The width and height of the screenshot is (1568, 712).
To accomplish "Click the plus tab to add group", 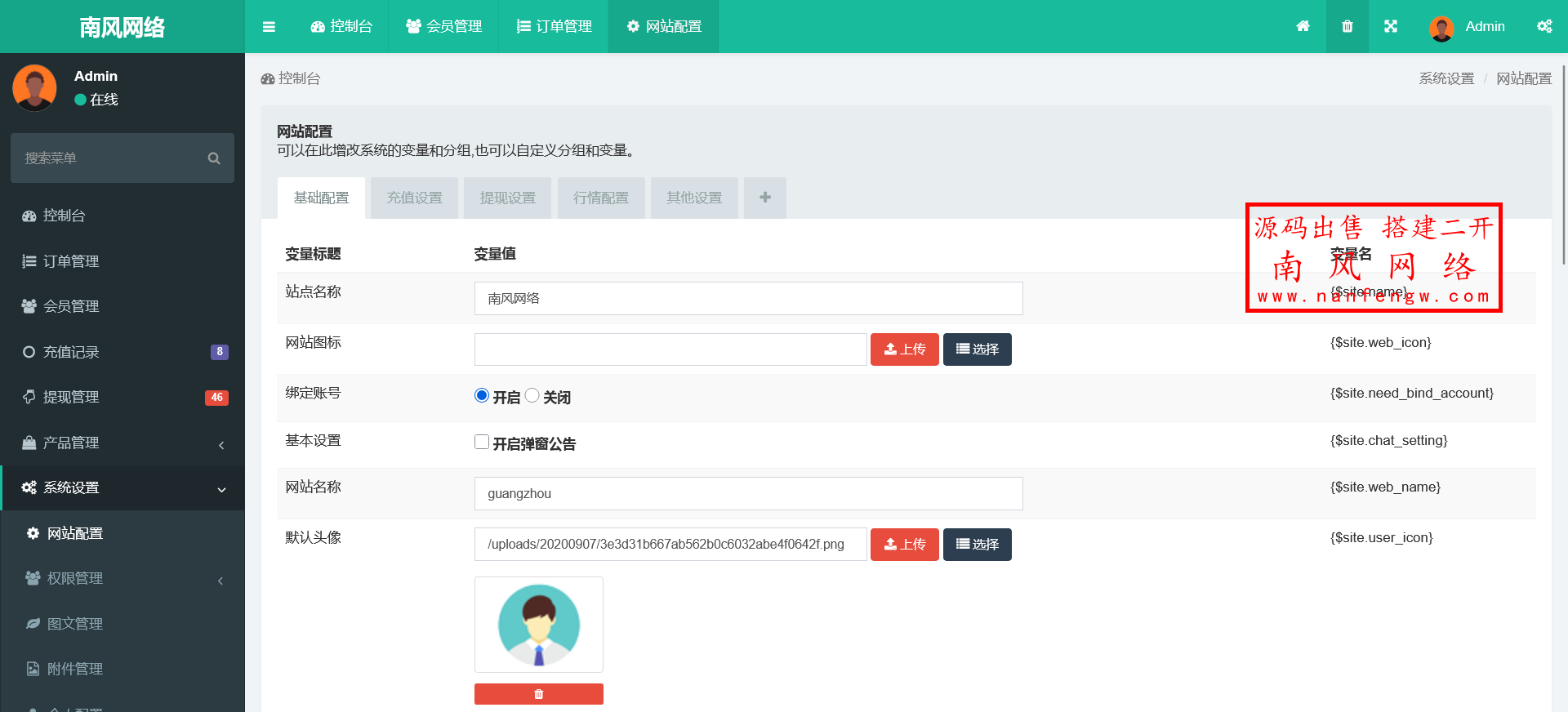I will click(x=765, y=198).
